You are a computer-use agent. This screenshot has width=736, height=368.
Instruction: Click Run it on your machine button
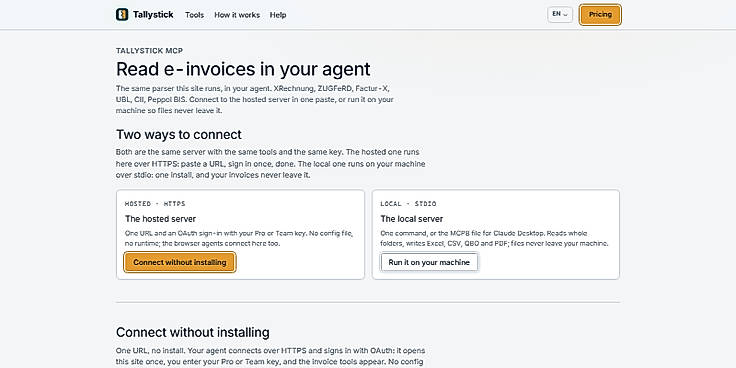pyautogui.click(x=429, y=262)
